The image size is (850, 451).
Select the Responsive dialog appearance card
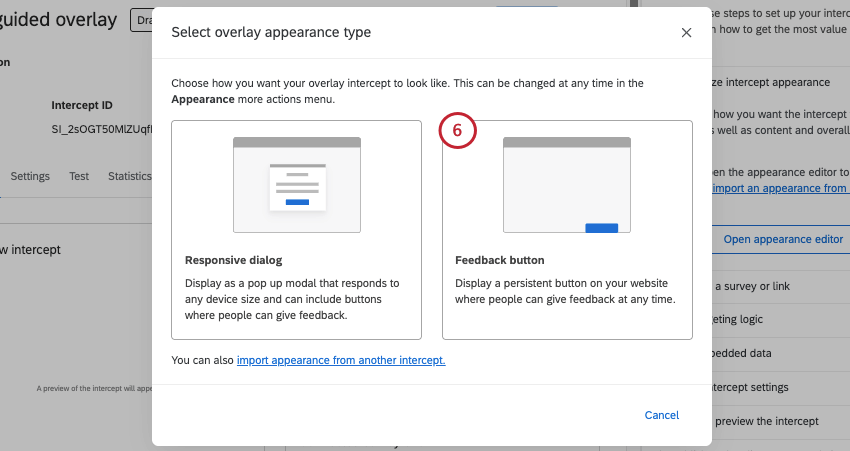tap(296, 230)
